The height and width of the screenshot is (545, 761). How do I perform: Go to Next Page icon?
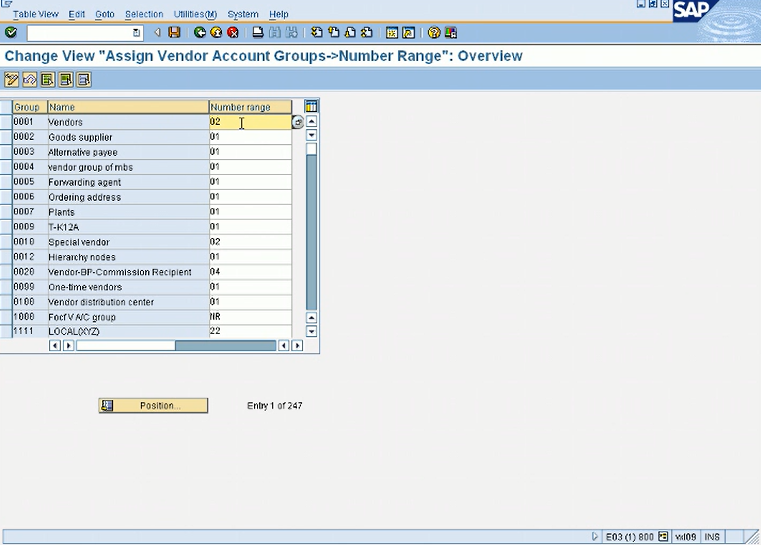(x=350, y=33)
